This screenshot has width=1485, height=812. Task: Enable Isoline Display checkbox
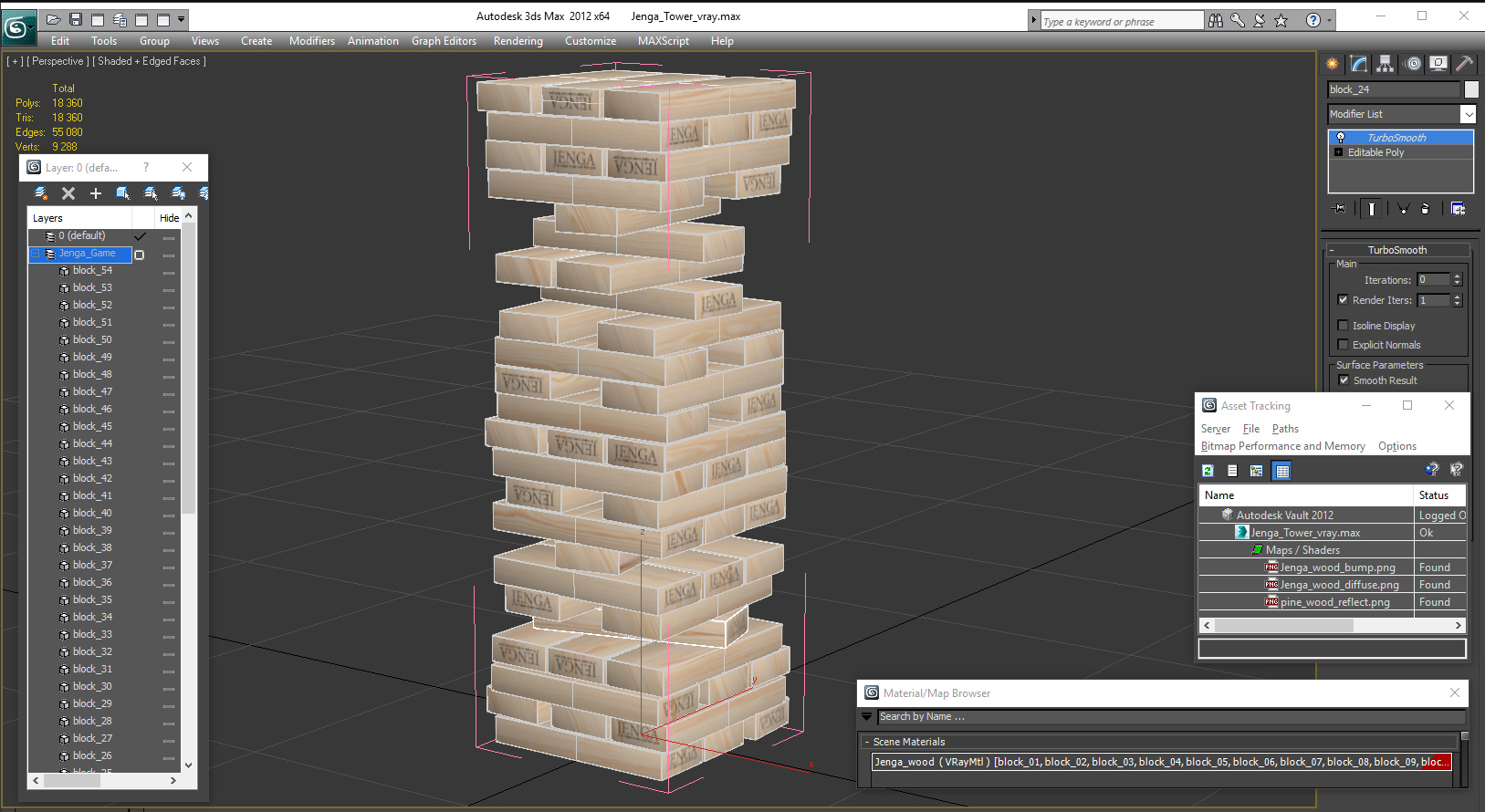click(x=1343, y=326)
